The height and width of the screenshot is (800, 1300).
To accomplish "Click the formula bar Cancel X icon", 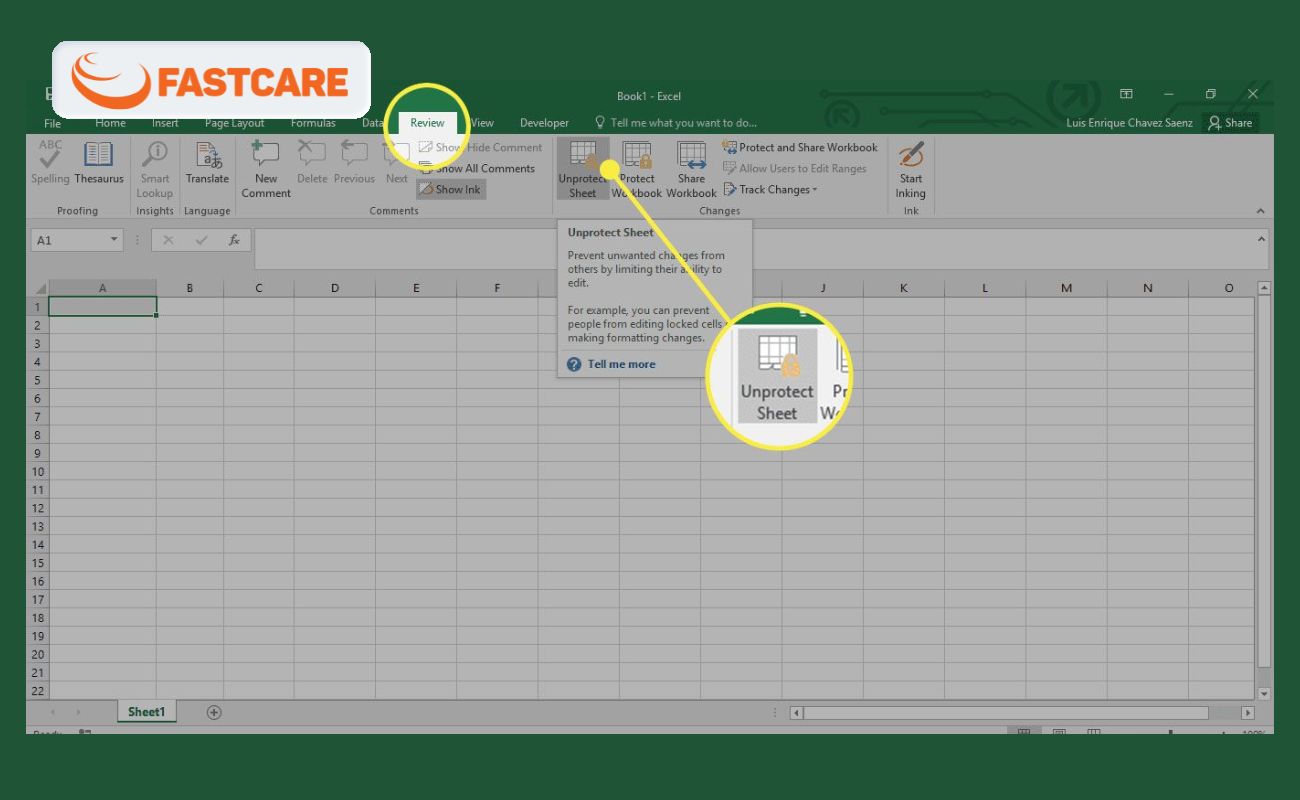I will [x=168, y=240].
